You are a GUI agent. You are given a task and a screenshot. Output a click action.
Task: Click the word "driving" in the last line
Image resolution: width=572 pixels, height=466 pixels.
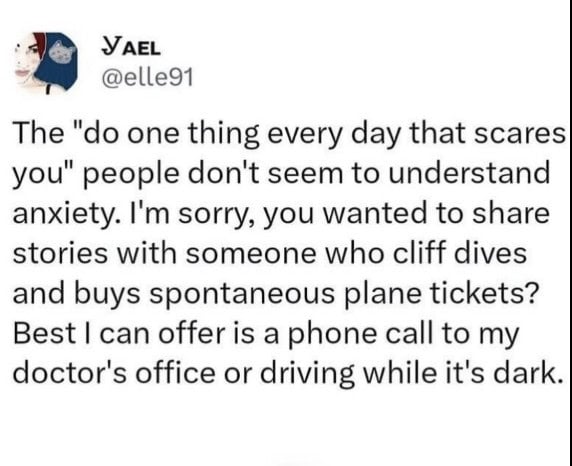click(307, 374)
